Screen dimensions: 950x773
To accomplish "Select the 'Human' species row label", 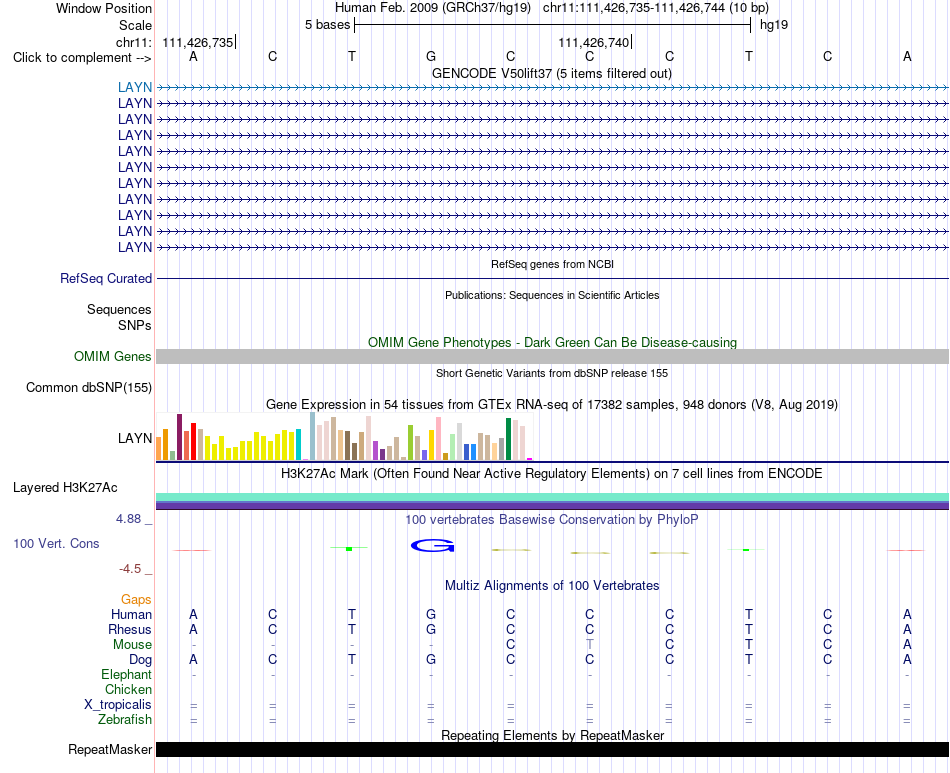I will pos(131,614).
